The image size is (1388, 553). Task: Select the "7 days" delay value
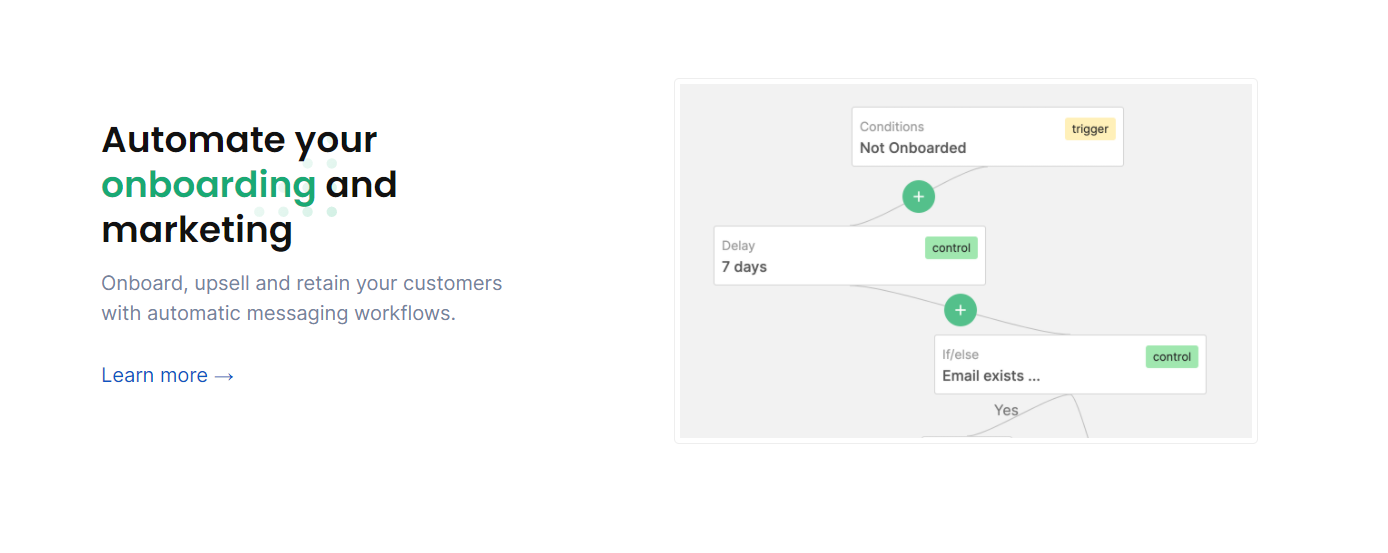(744, 267)
